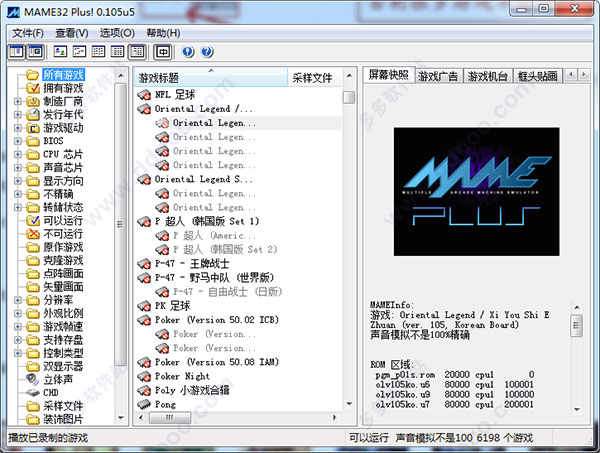Select the 采样文件 folder in tree
The image size is (600, 453).
coord(63,406)
